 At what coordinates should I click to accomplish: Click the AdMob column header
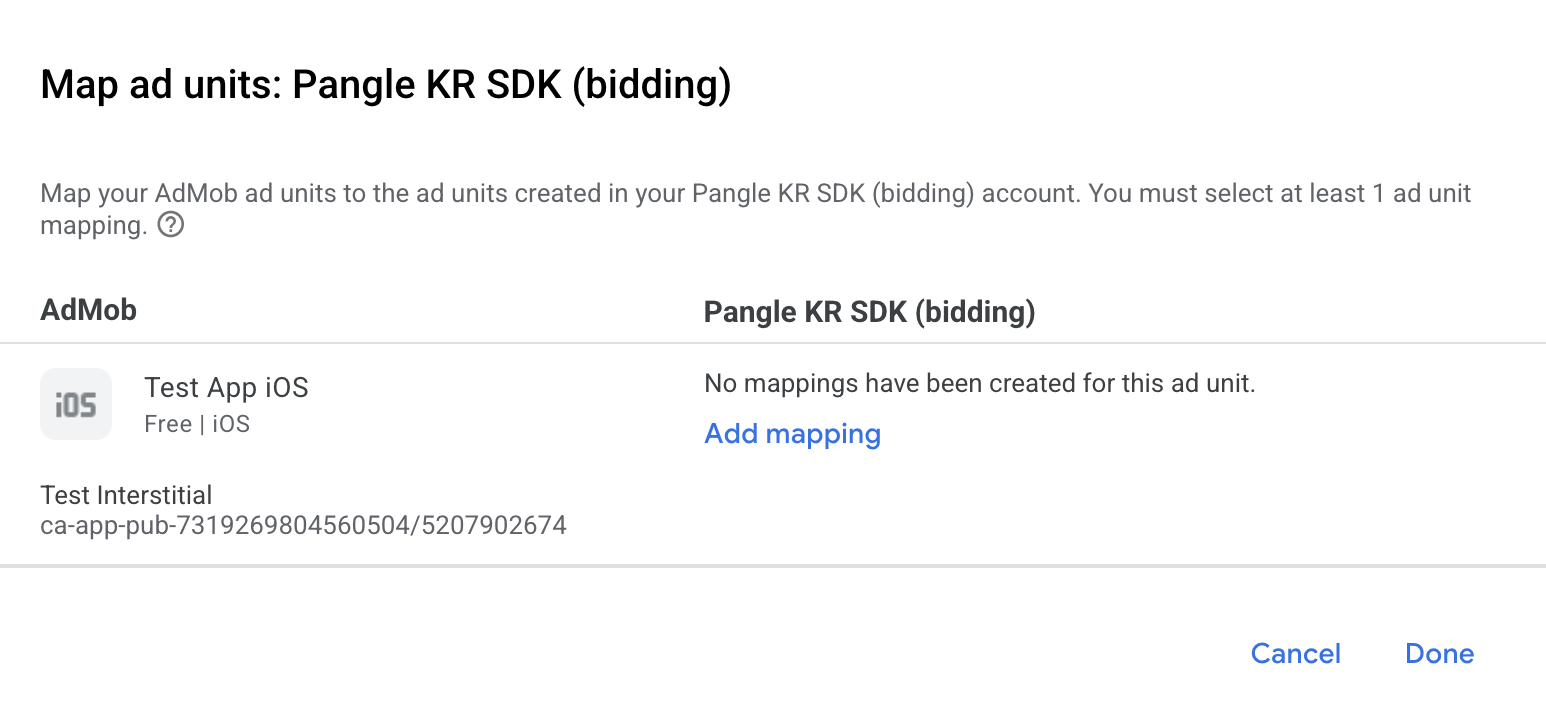88,310
